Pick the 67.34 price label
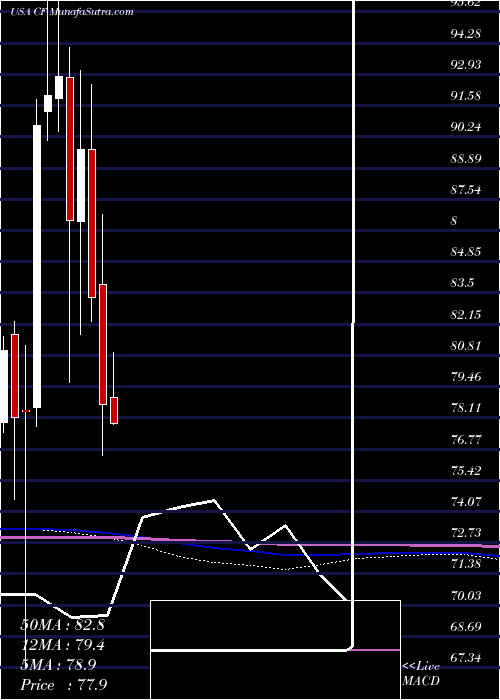Image resolution: width=500 pixels, height=700 pixels. tap(465, 658)
